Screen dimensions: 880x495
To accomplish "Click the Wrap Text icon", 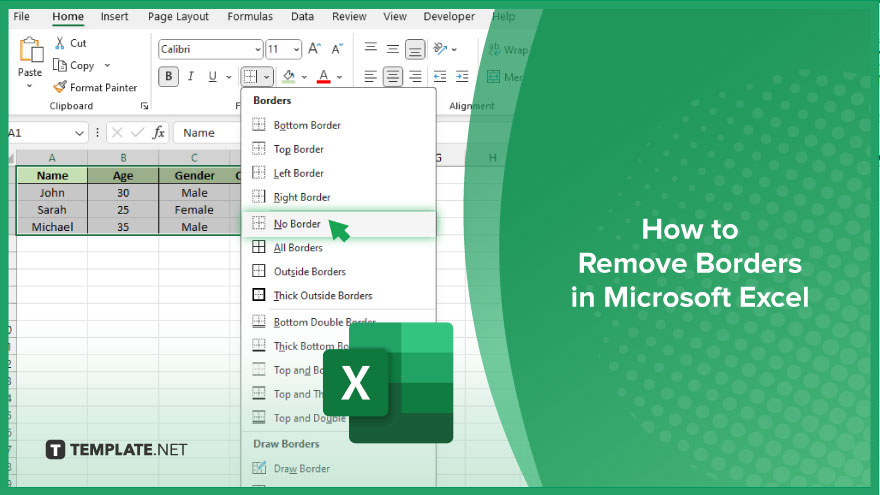I will [494, 49].
